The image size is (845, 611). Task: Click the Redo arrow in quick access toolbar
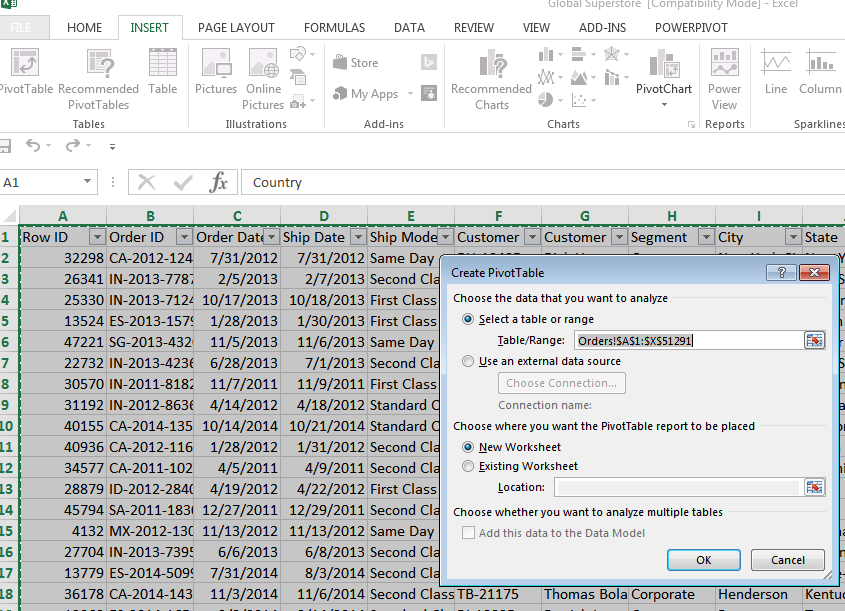point(73,145)
